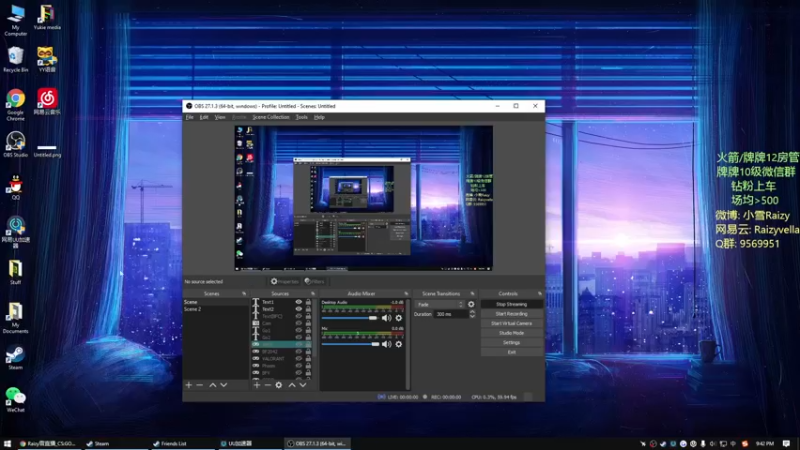Viewport: 800px width, 450px height.
Task: Mute the Desktop Audio speaker icon
Action: pos(387,318)
